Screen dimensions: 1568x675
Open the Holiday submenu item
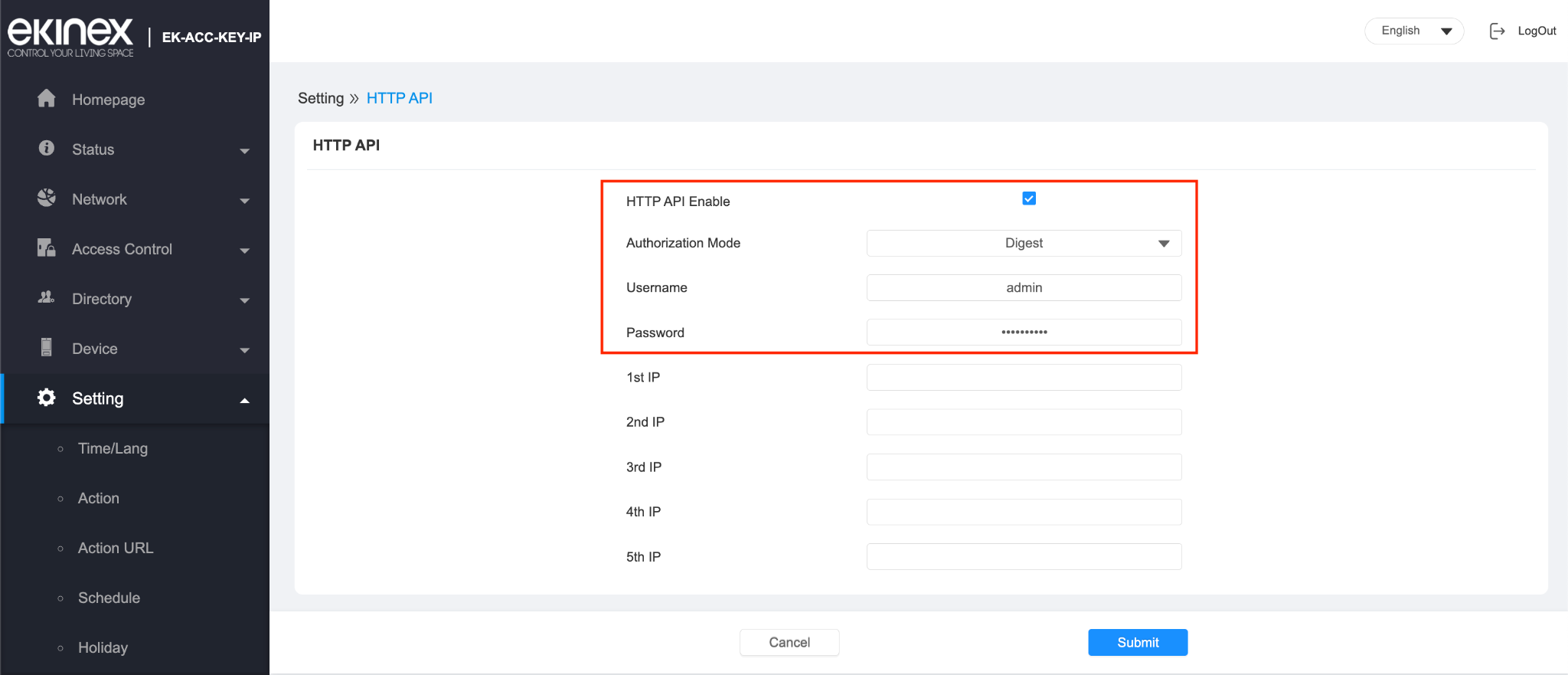tap(103, 647)
